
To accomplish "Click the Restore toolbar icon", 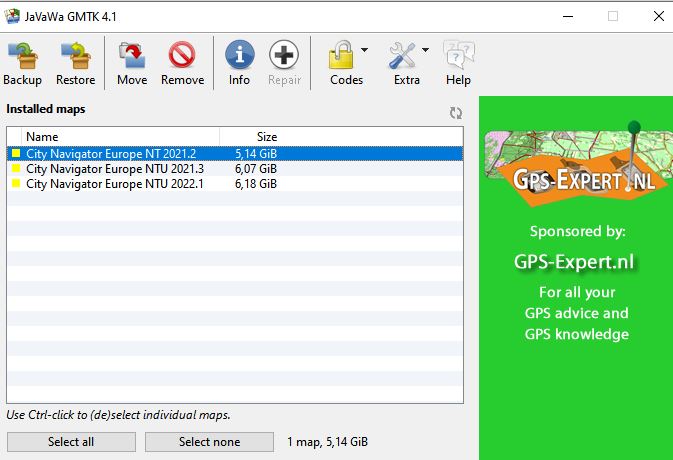I will coord(76,56).
